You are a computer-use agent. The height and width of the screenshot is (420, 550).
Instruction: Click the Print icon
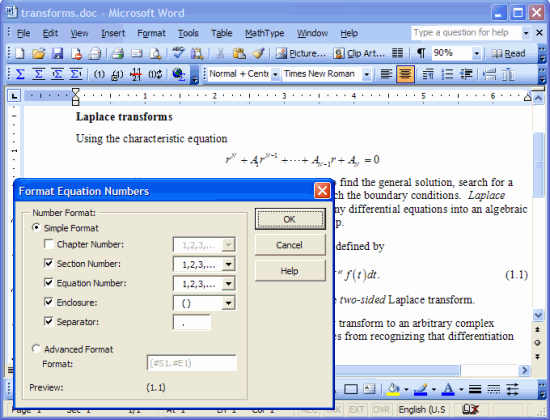(x=118, y=54)
